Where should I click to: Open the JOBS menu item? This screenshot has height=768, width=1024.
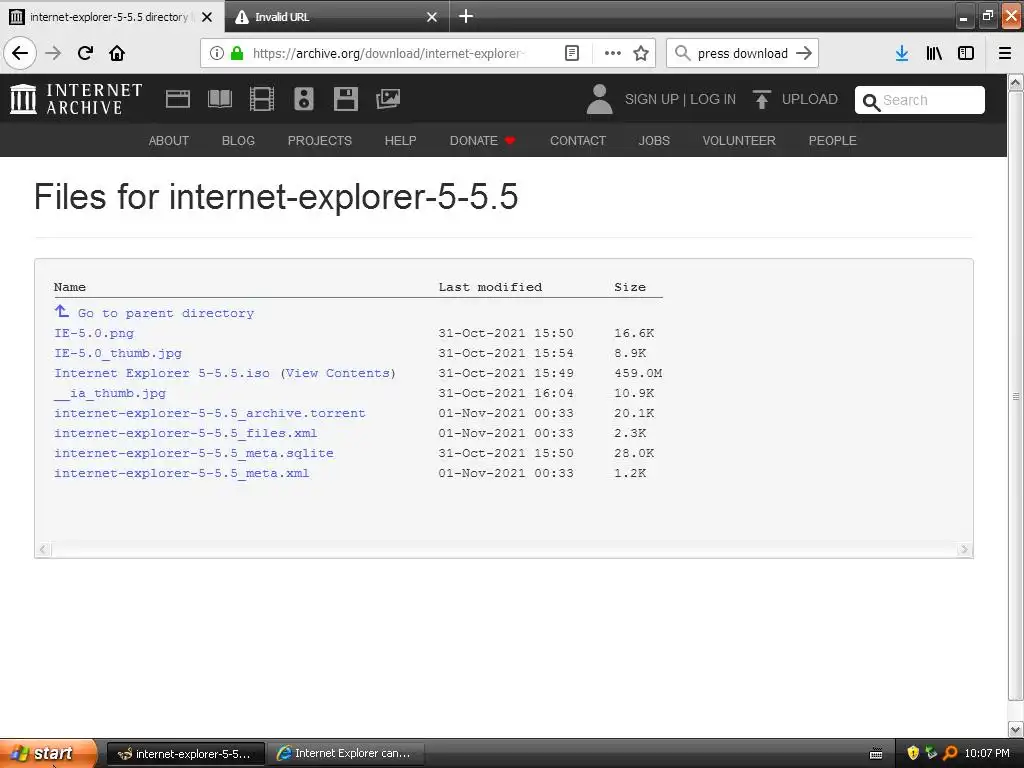654,140
